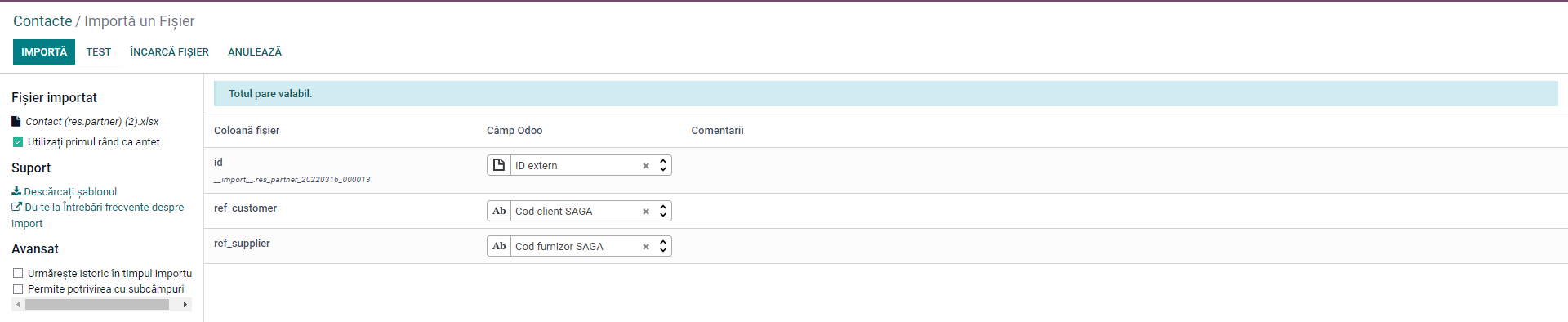Uncheck Utilizați primul rând ca antet
The height and width of the screenshot is (322, 1568).
(18, 142)
